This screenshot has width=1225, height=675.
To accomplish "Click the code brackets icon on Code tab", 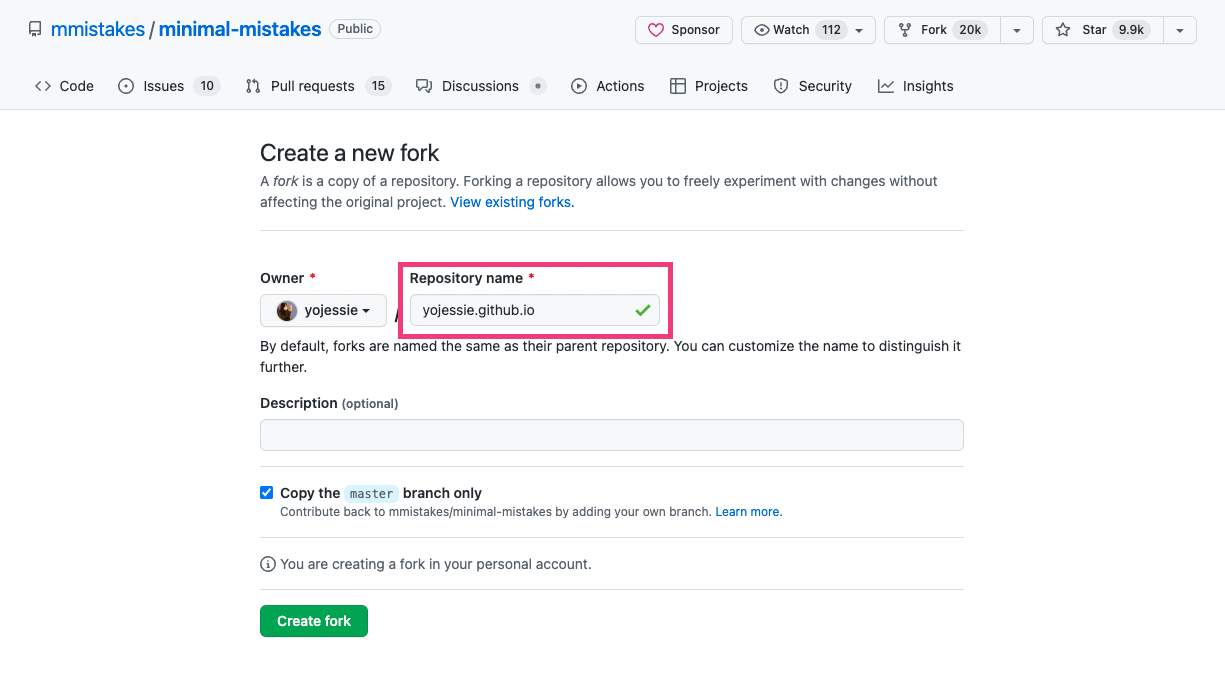I will tap(43, 86).
